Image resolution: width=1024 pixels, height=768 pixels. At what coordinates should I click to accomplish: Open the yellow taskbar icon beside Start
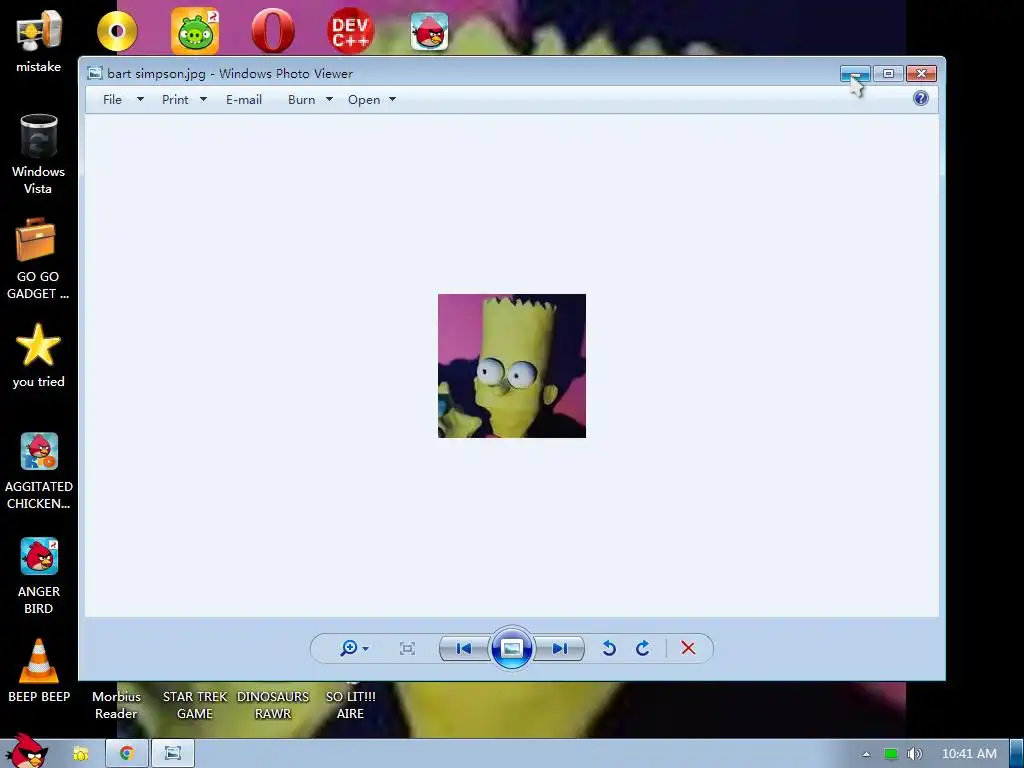tap(80, 754)
